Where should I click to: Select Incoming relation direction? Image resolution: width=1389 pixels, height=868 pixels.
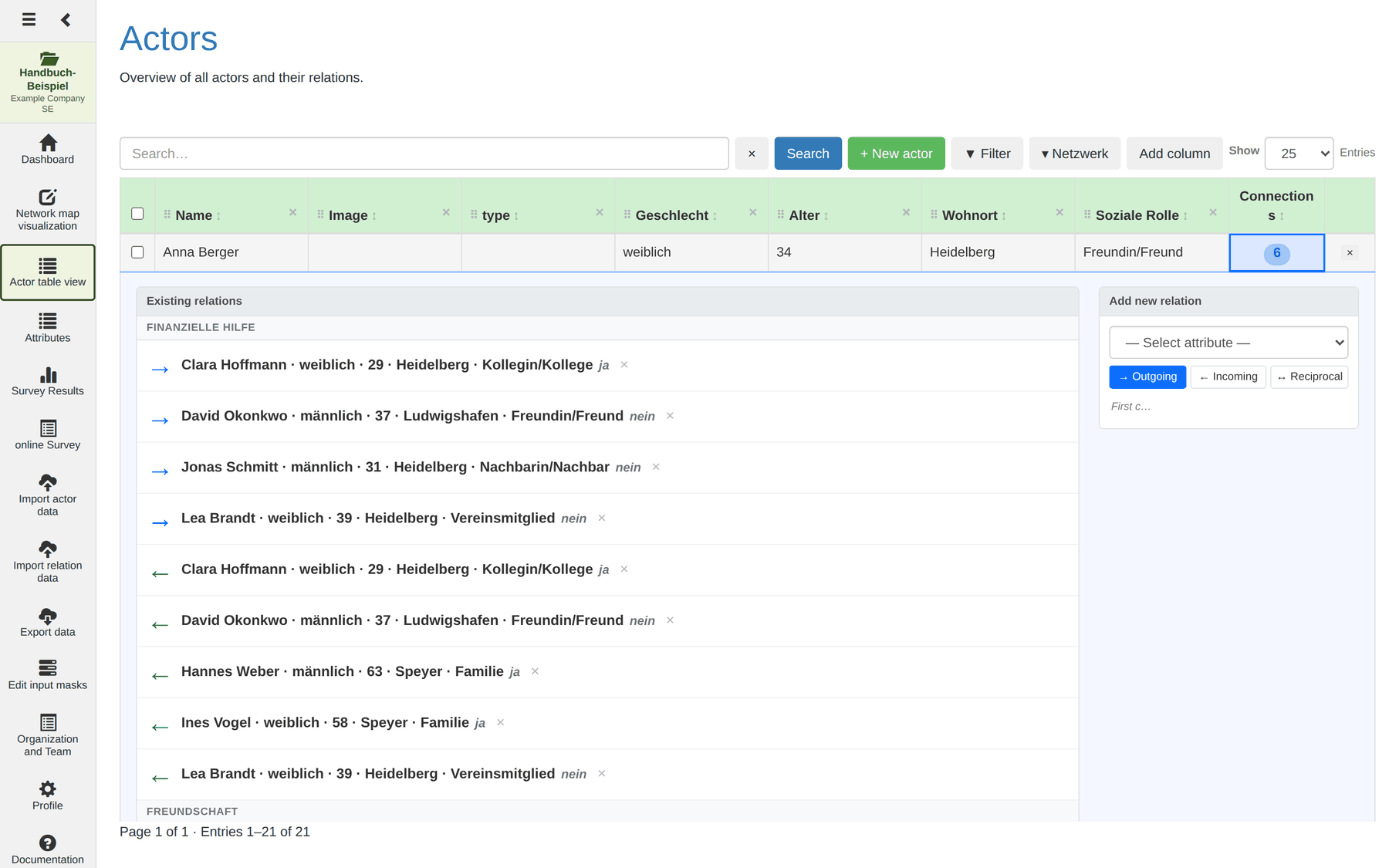[x=1228, y=377]
